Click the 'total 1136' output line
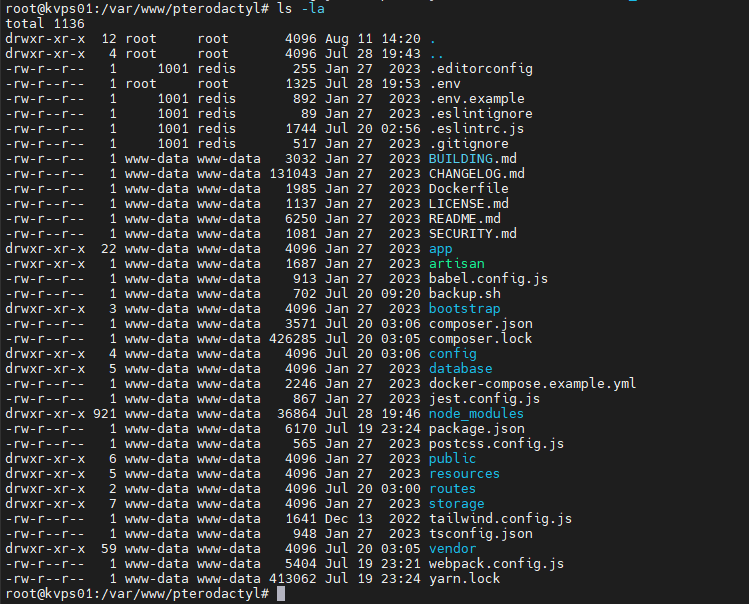This screenshot has width=749, height=604. coord(45,24)
